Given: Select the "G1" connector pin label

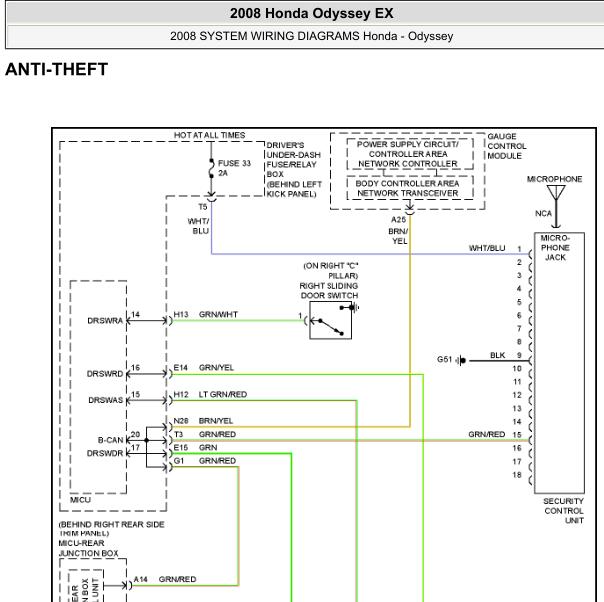Looking at the screenshot, I should coord(179,461).
